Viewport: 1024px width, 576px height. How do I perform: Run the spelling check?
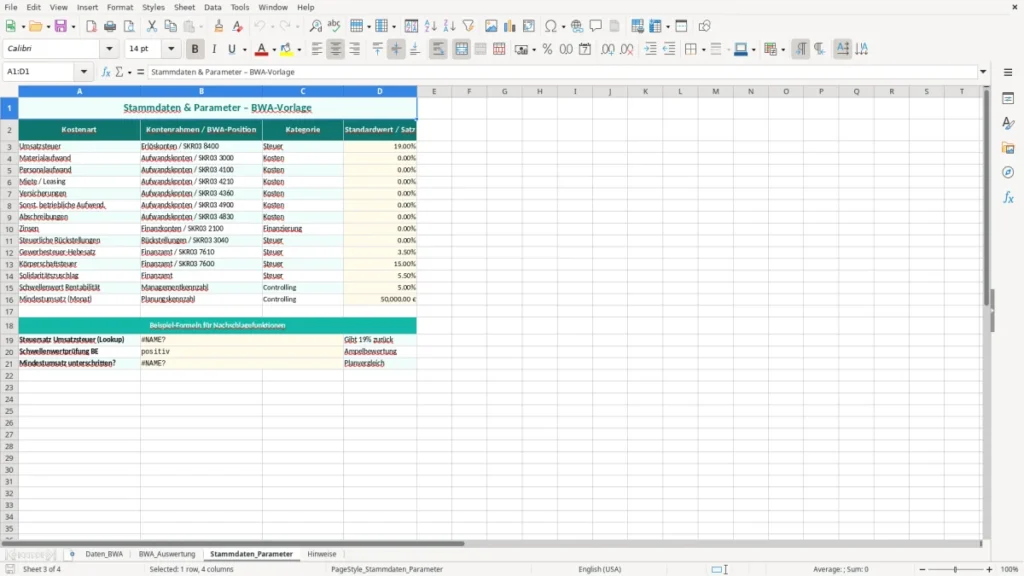click(x=334, y=26)
